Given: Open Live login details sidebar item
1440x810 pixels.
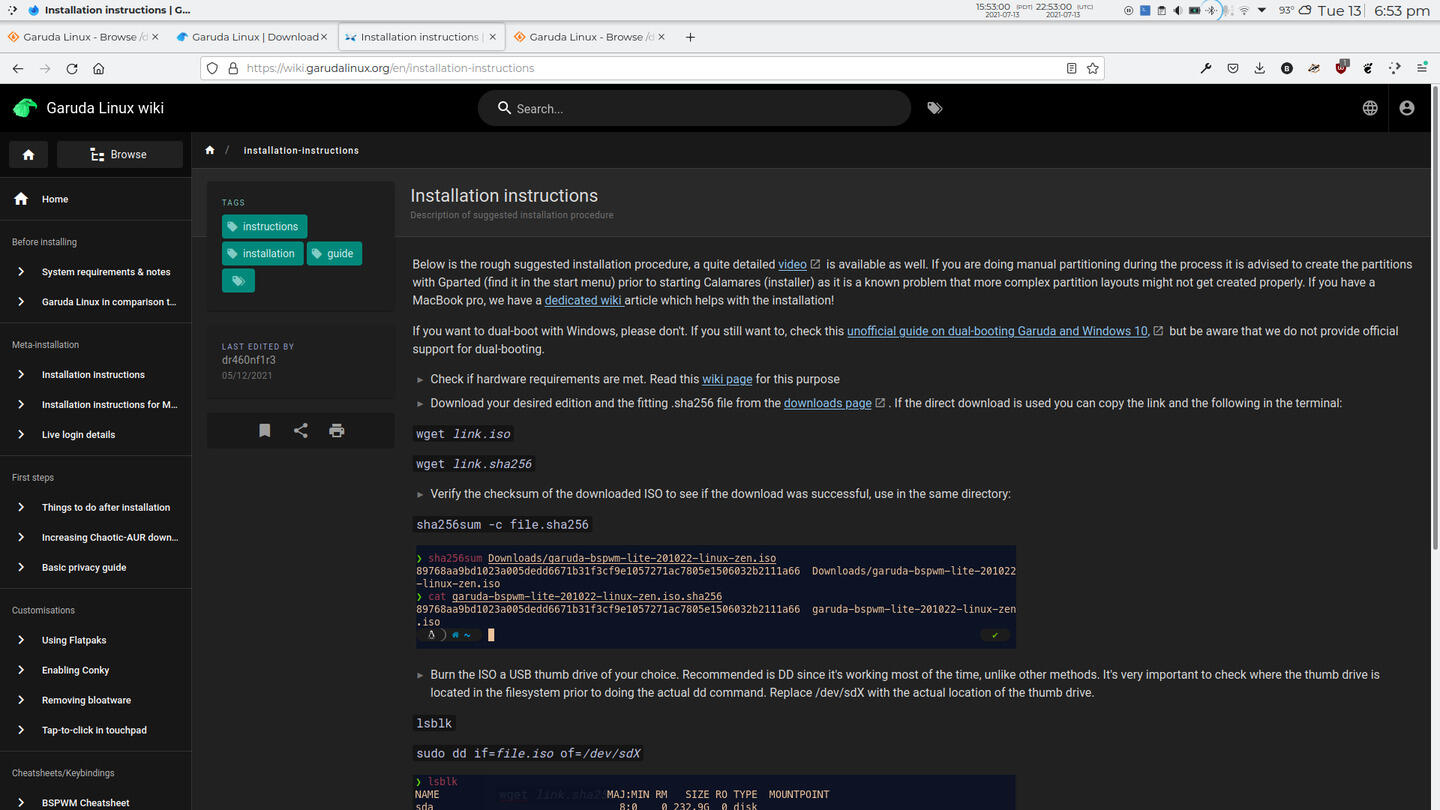Looking at the screenshot, I should point(95,435).
